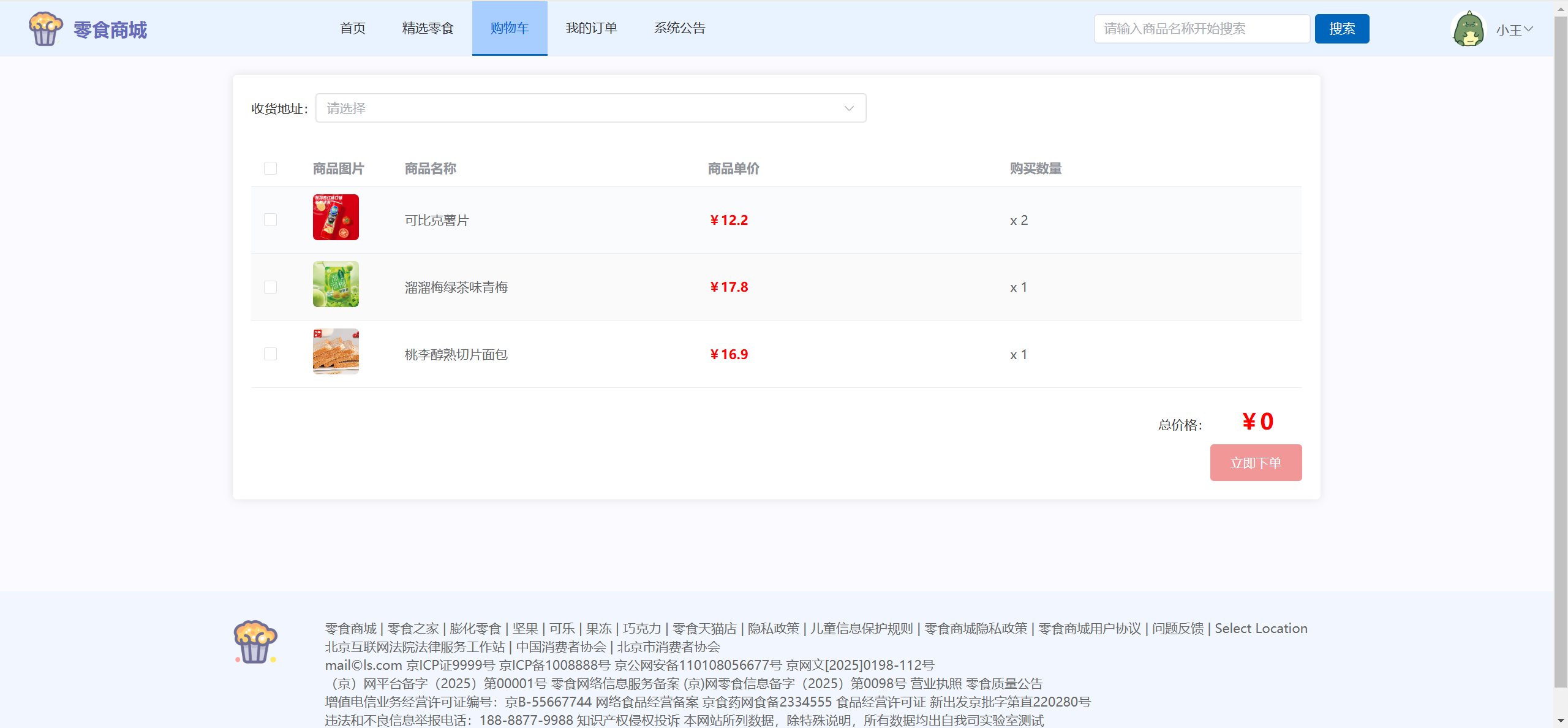
Task: Check the select-all header checkbox
Action: pos(270,169)
